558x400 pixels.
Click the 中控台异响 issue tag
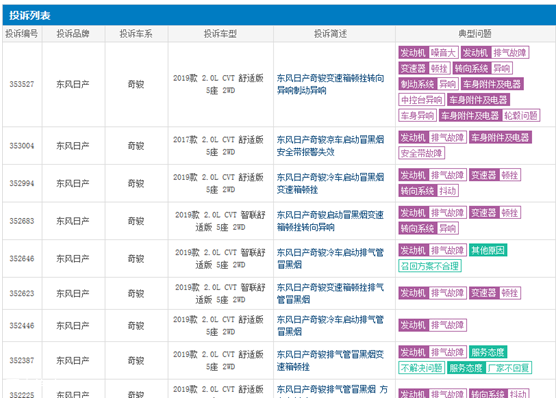[x=421, y=100]
